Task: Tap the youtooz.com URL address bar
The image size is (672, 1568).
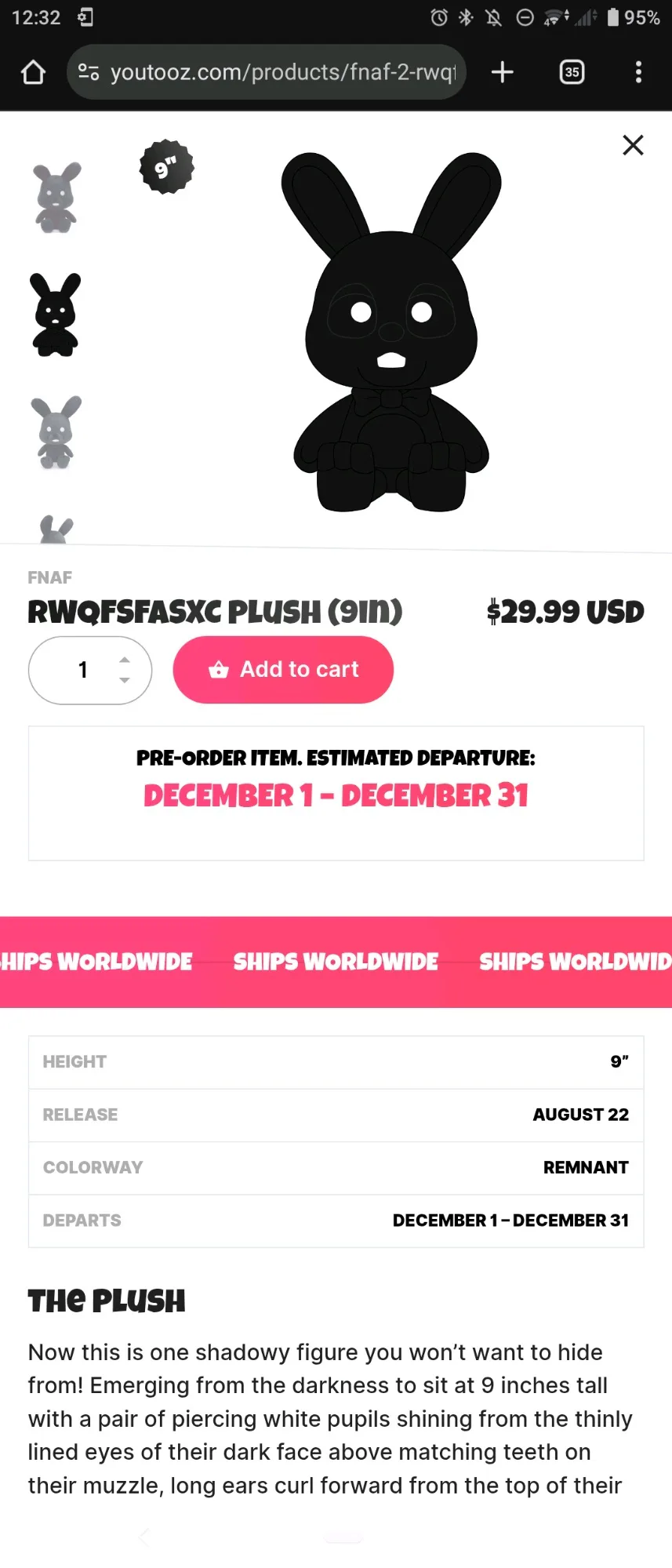Action: 282,72
